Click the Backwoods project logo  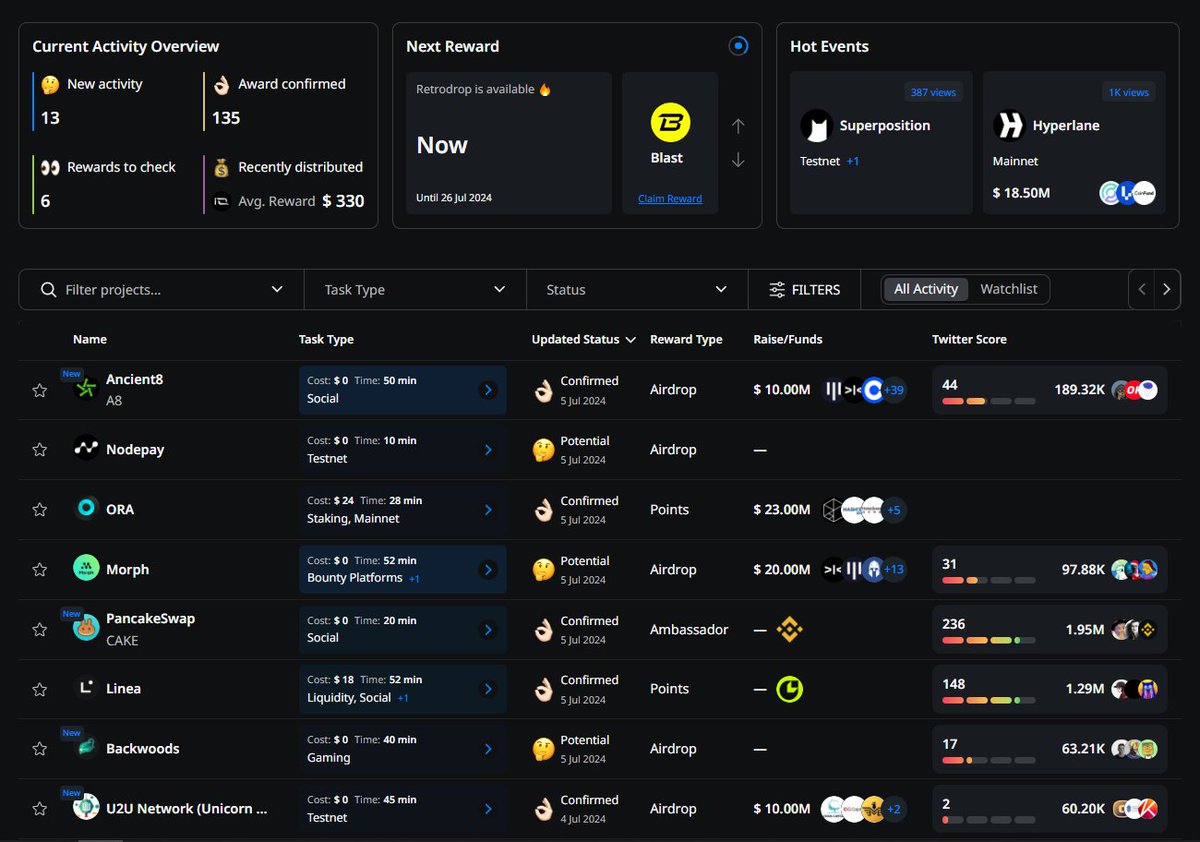pyautogui.click(x=86, y=748)
